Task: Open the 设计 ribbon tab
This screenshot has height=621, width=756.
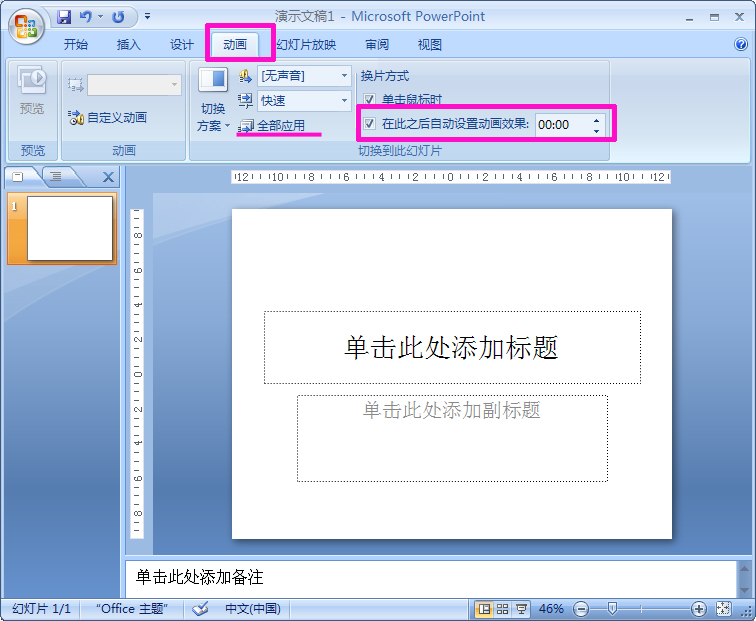Action: [182, 45]
